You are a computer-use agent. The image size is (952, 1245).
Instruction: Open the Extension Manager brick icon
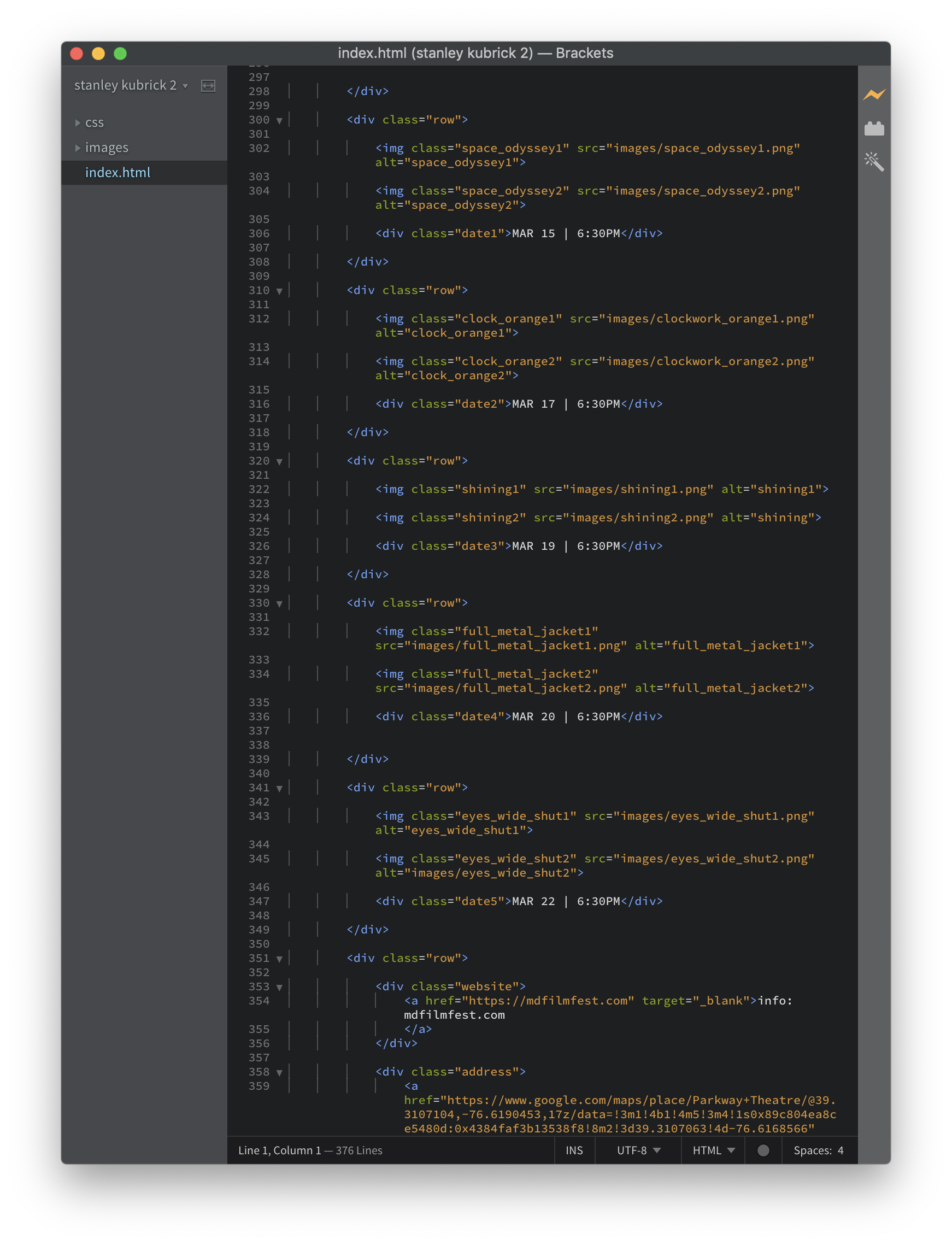coord(873,128)
